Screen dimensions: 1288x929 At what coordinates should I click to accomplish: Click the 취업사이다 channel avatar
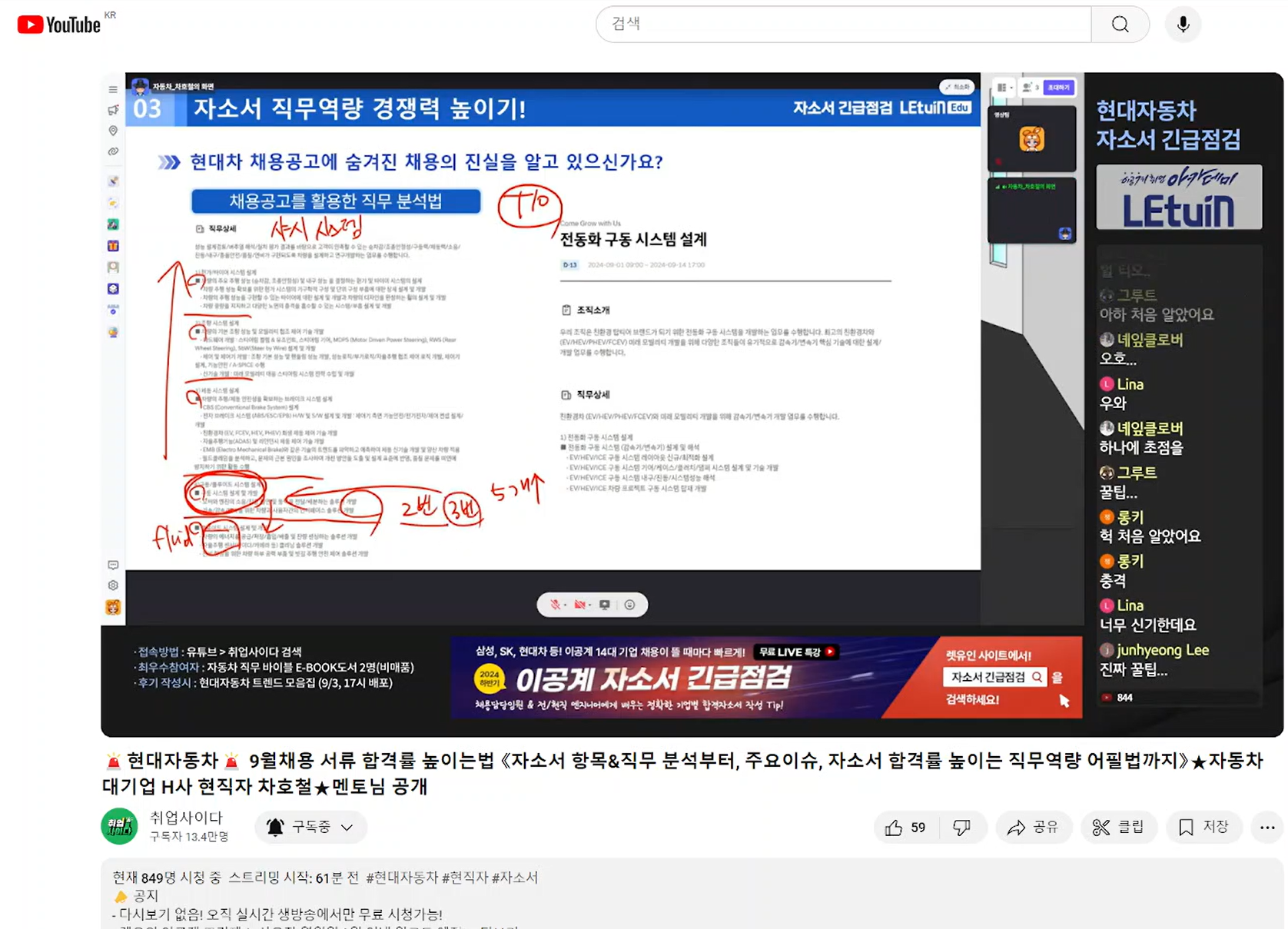[x=119, y=827]
